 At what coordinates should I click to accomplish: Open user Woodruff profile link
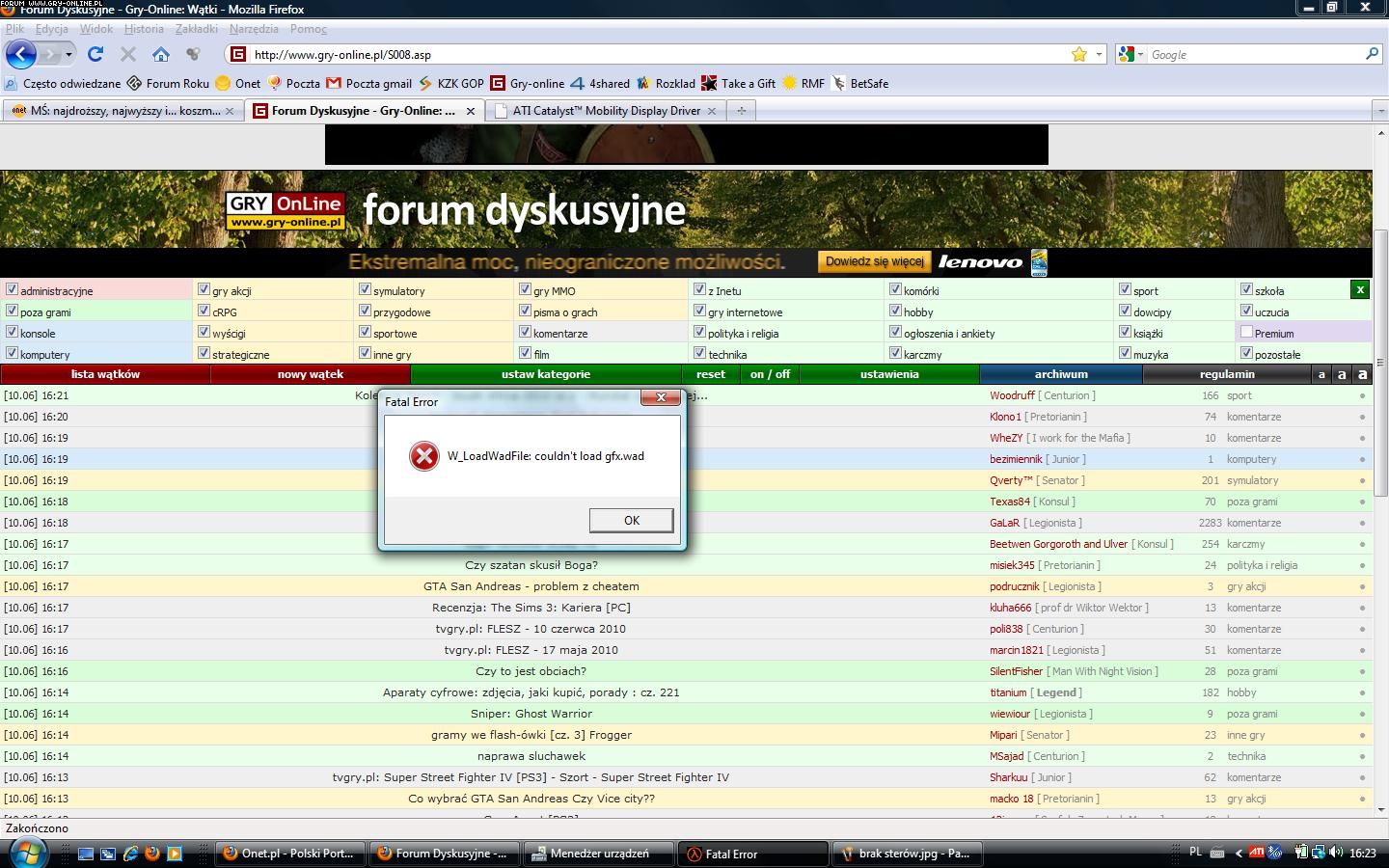tap(1012, 395)
